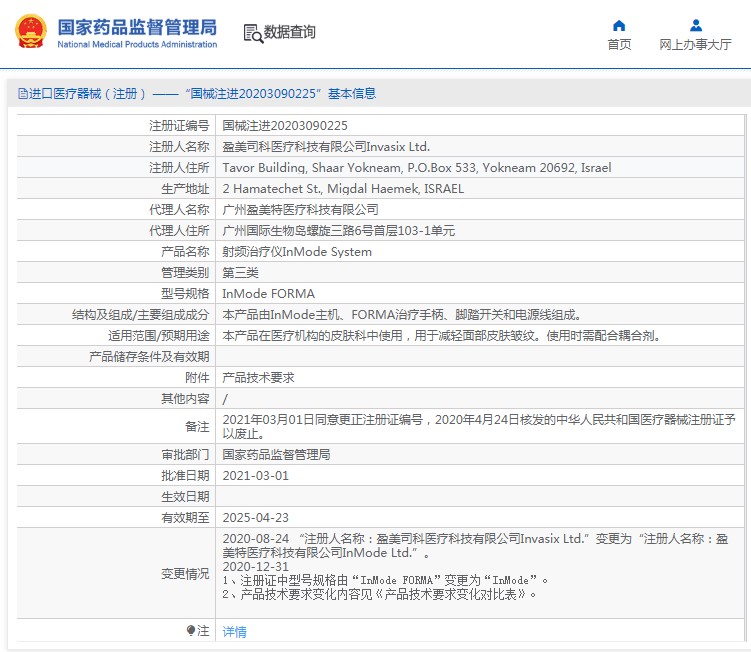Select agent address 广州国际生物岛 cell

click(x=479, y=230)
